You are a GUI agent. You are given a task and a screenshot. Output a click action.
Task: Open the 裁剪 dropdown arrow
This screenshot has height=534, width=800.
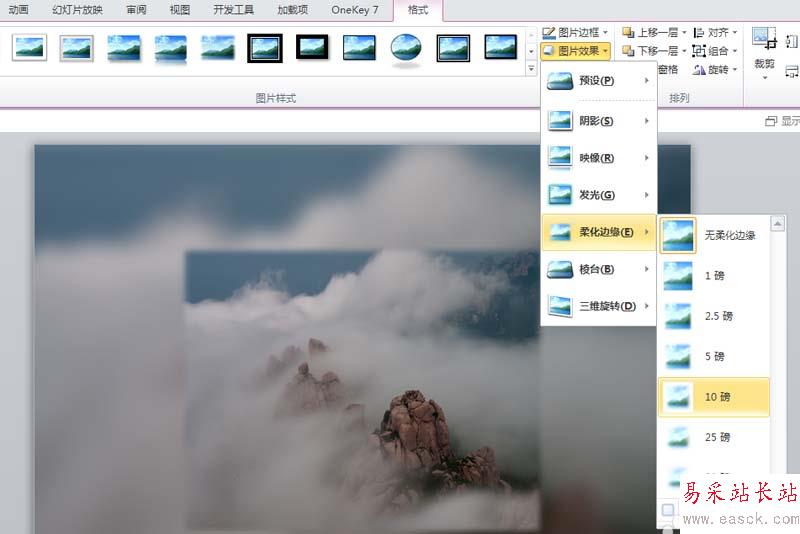764,78
